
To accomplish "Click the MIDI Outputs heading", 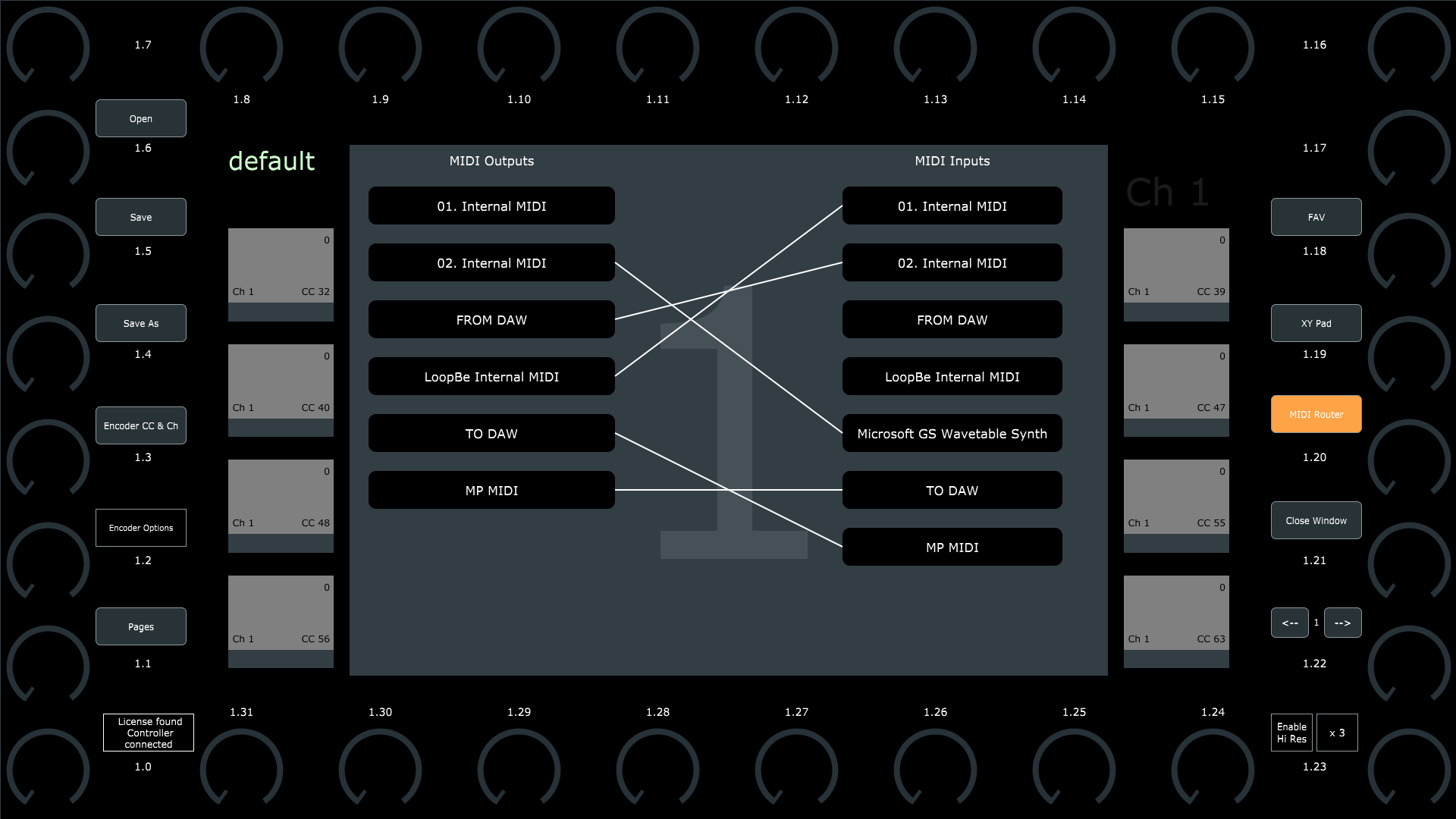I will tap(491, 161).
